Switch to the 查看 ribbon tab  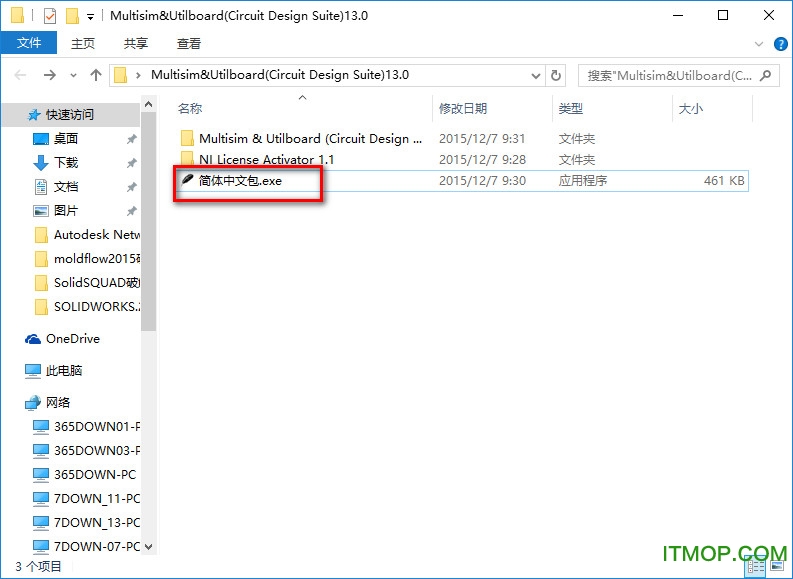[x=189, y=43]
